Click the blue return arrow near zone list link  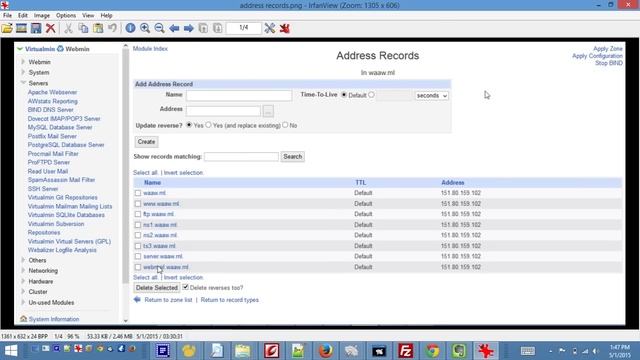tap(137, 300)
